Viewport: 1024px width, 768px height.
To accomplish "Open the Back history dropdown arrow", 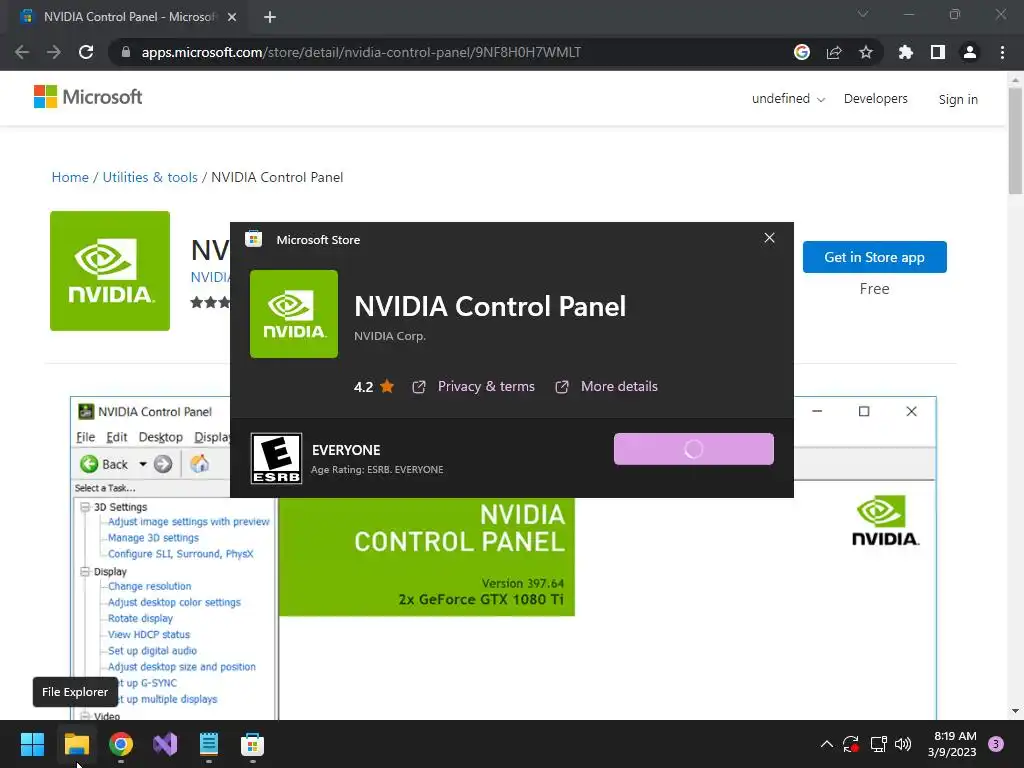I will [x=142, y=464].
